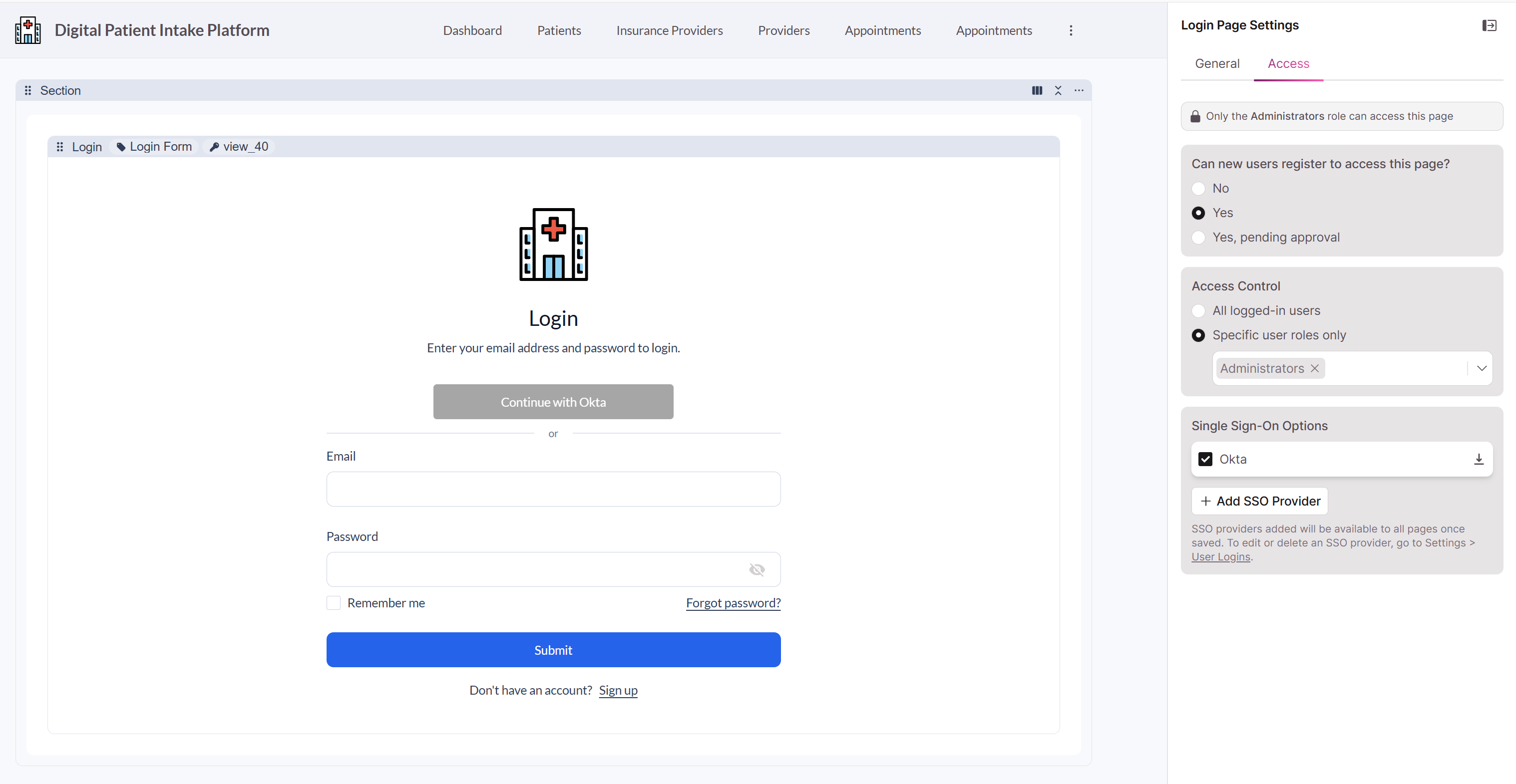The height and width of the screenshot is (784, 1516).
Task: Open the Insurance Providers menu item
Action: [x=669, y=30]
